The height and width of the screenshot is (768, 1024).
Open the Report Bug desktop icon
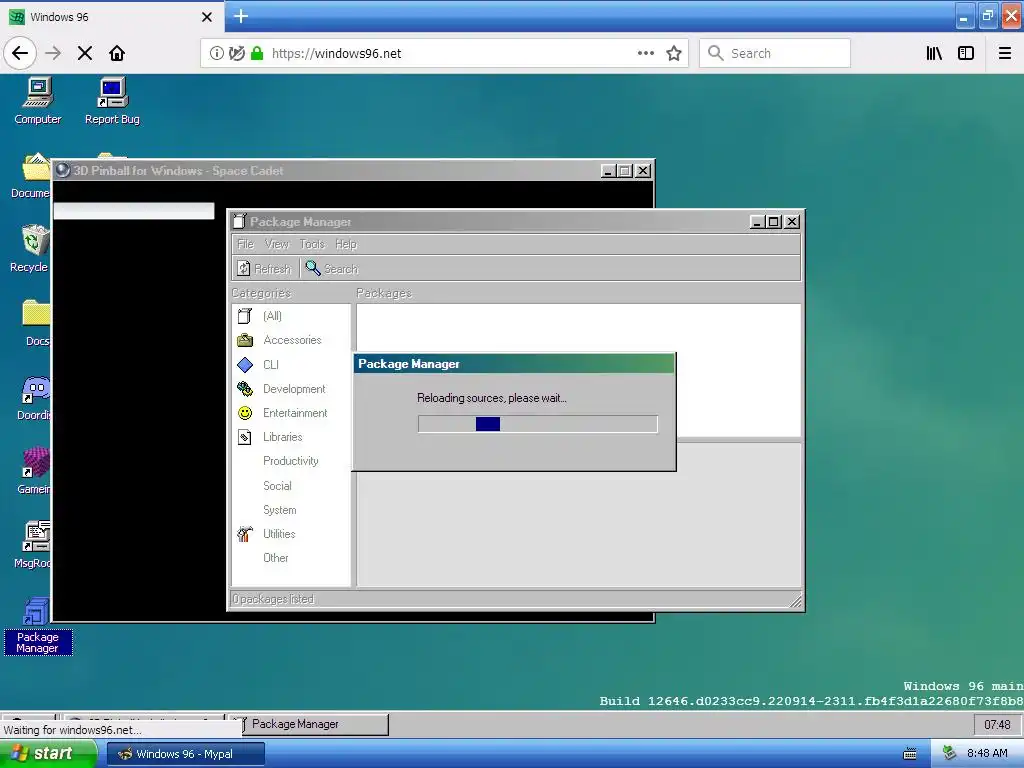[112, 101]
